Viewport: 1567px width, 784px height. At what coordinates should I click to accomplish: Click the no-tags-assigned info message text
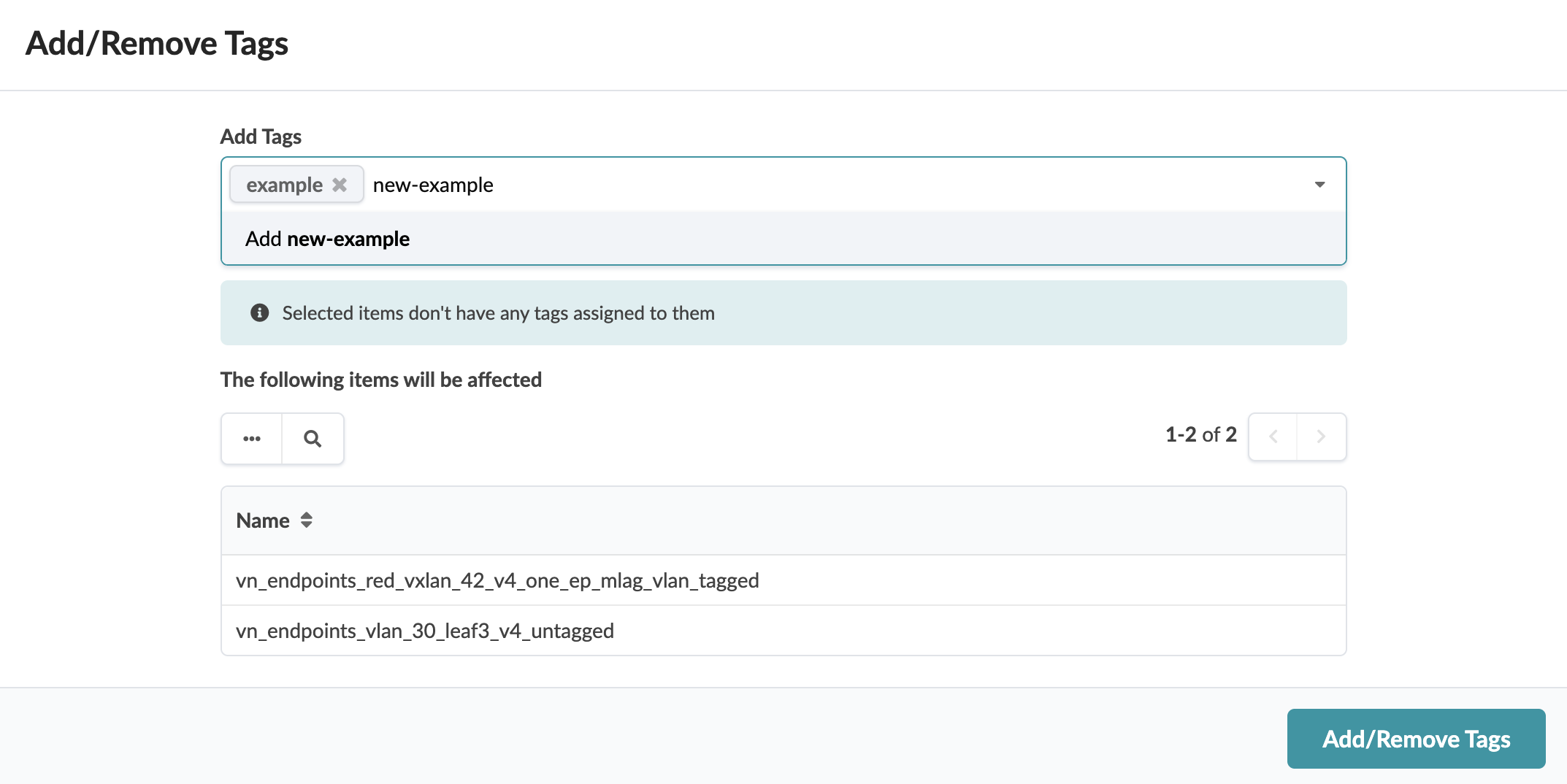(498, 313)
